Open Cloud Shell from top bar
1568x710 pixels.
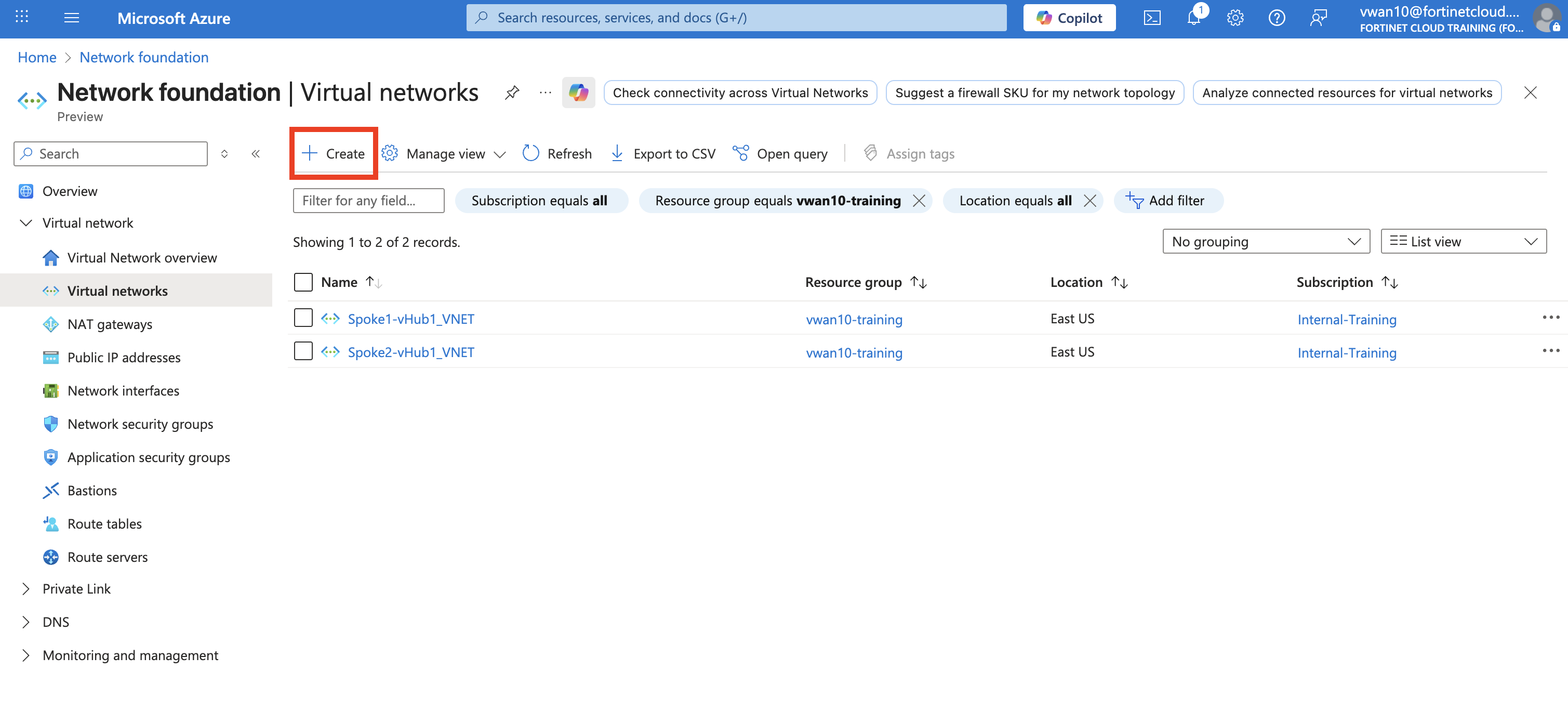point(1152,18)
